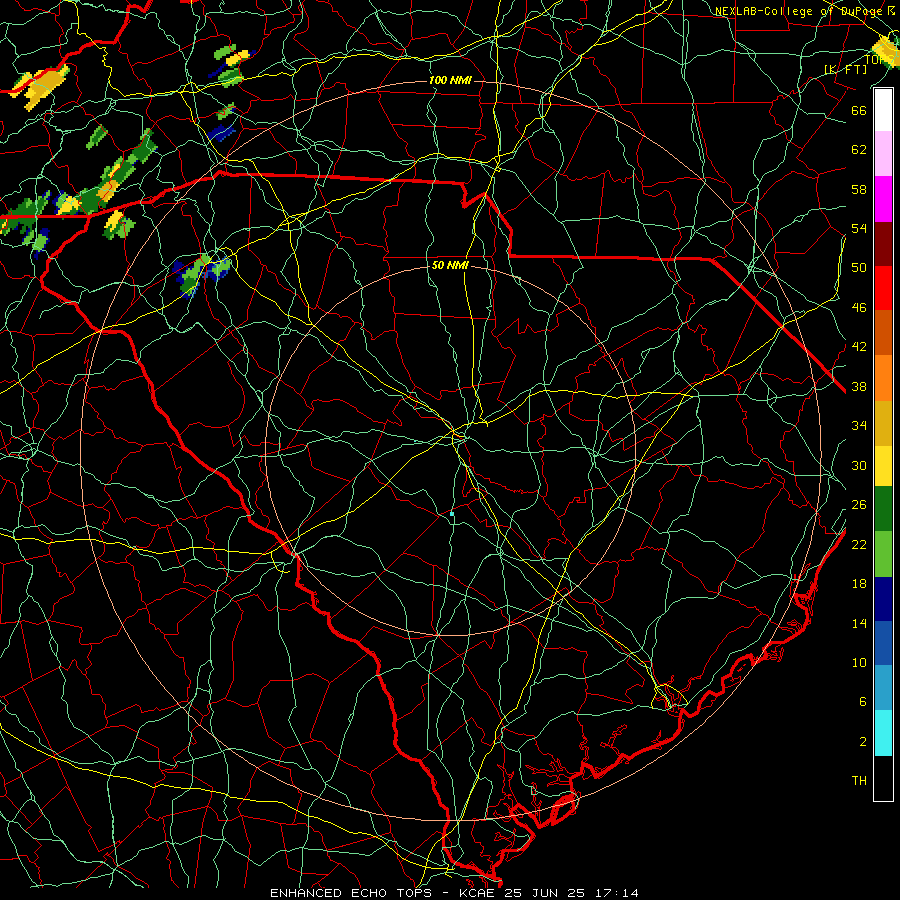Click the legend value "38"
The image size is (900, 900).
[859, 386]
